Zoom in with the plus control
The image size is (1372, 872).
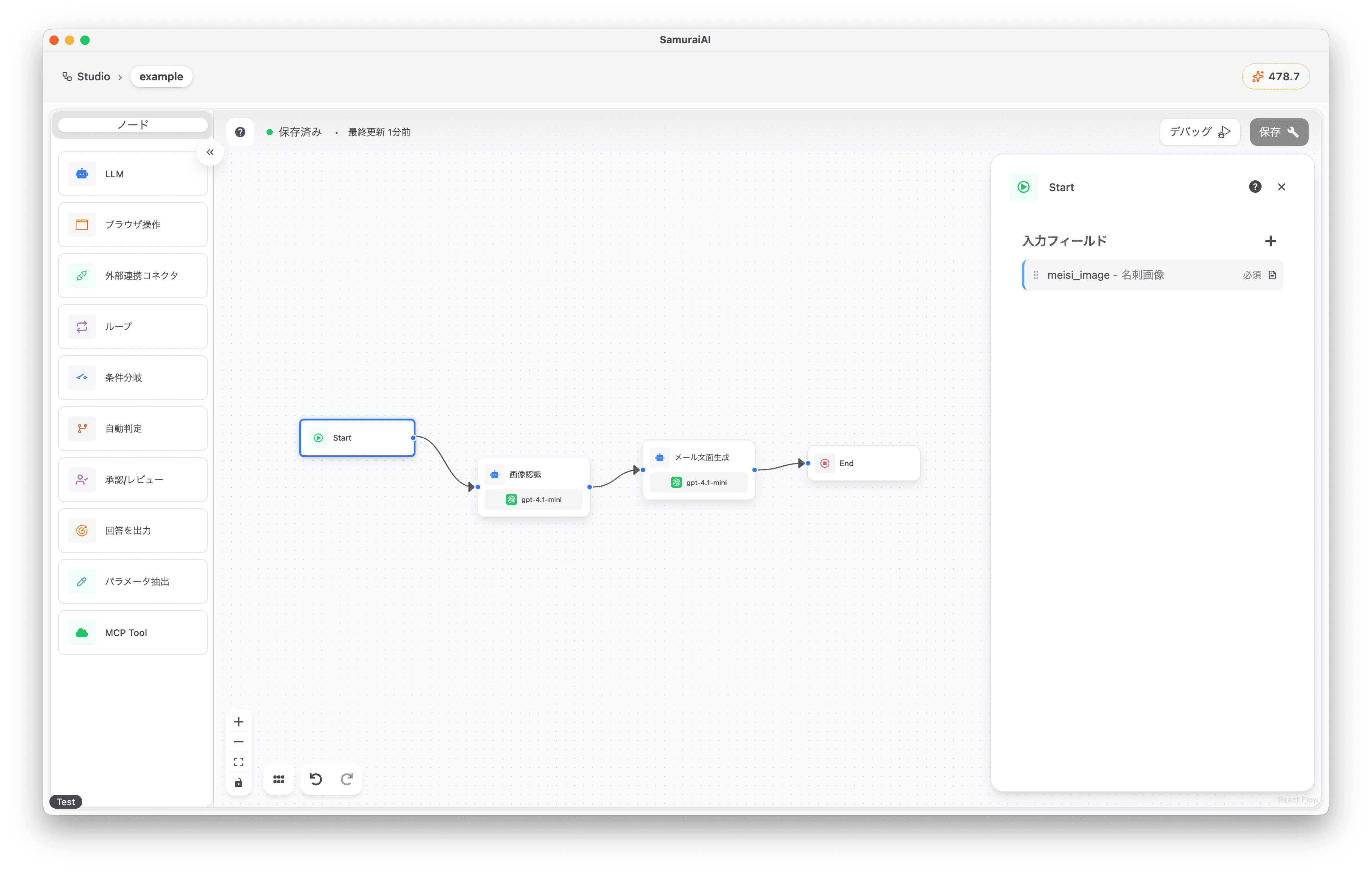239,722
